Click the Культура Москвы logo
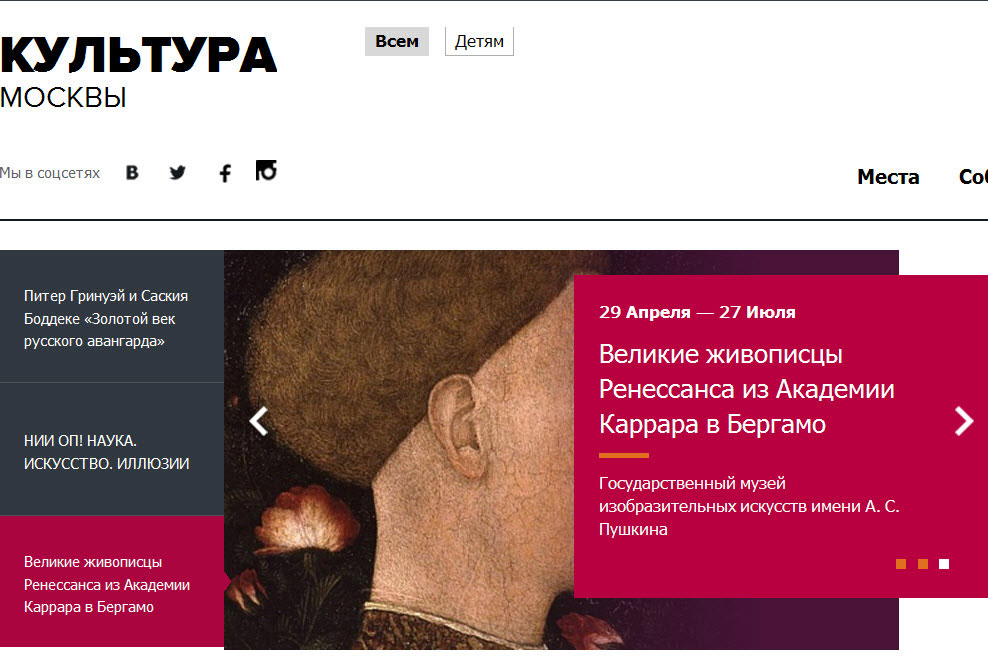This screenshot has width=988, height=658. point(139,72)
